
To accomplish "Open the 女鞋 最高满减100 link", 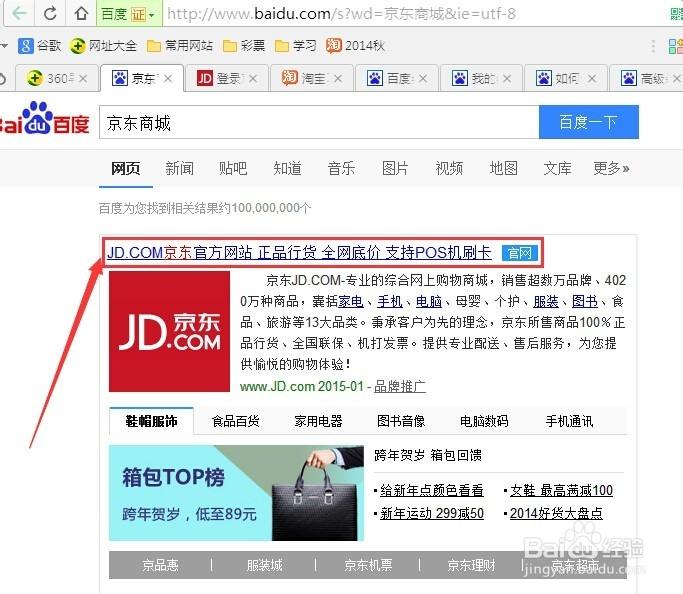I will [x=561, y=490].
